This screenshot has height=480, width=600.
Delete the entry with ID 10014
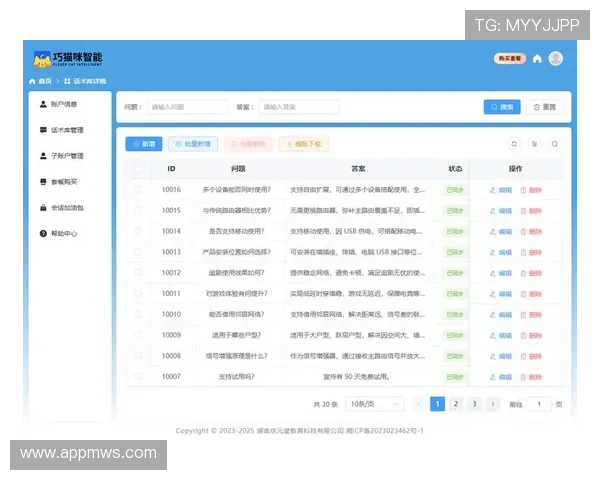pyautogui.click(x=532, y=232)
